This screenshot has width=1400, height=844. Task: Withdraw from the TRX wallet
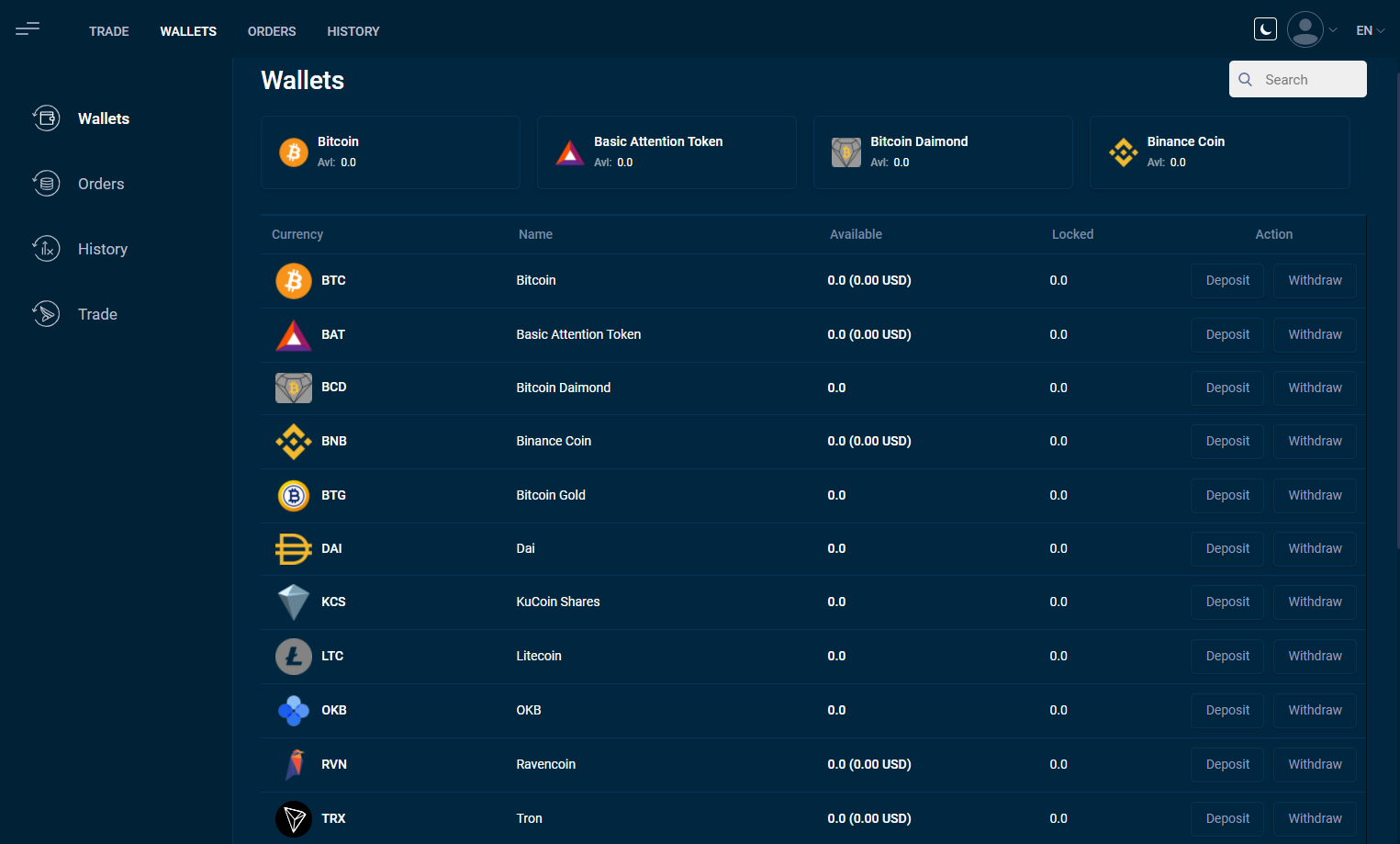coord(1315,818)
